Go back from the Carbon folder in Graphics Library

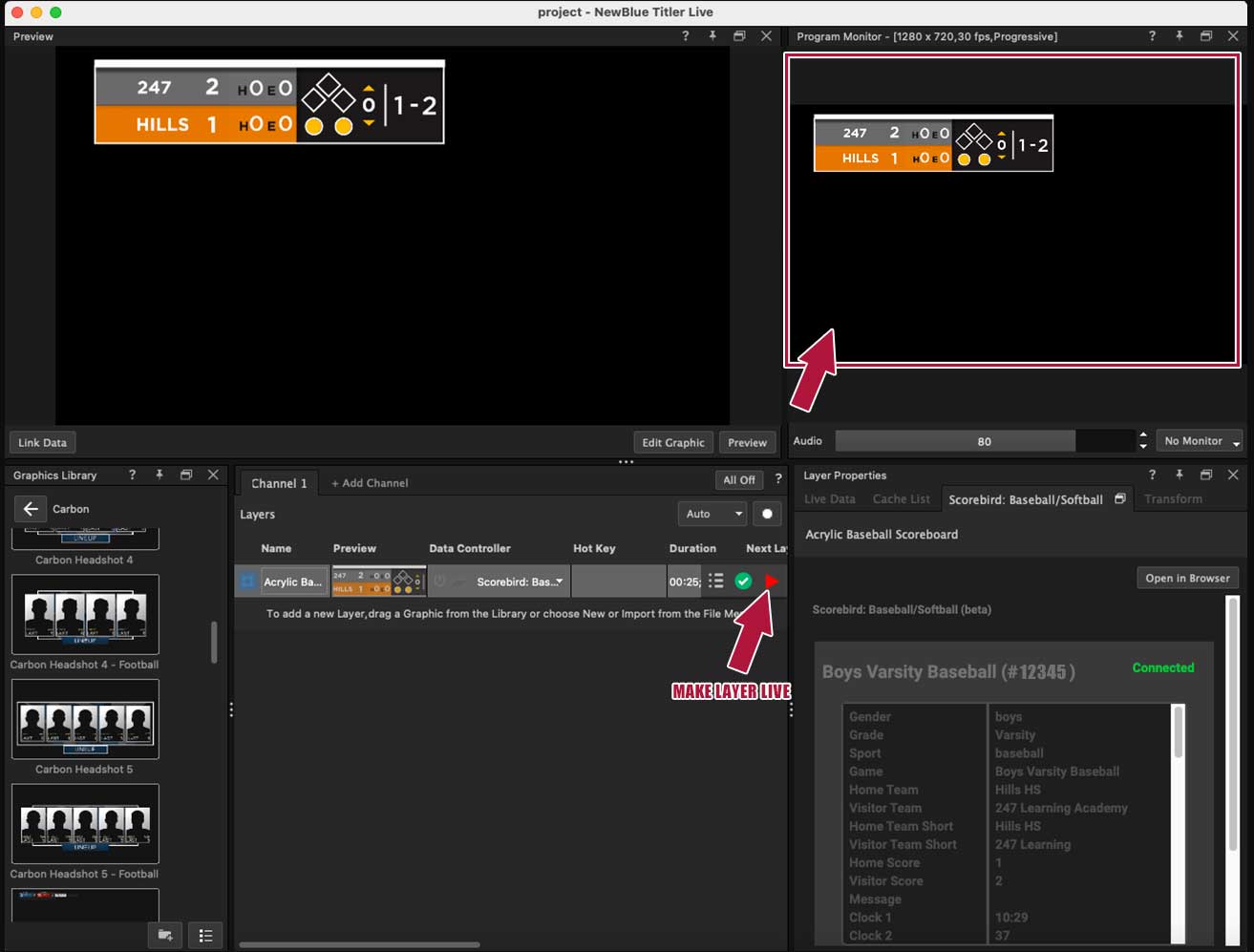pos(31,509)
